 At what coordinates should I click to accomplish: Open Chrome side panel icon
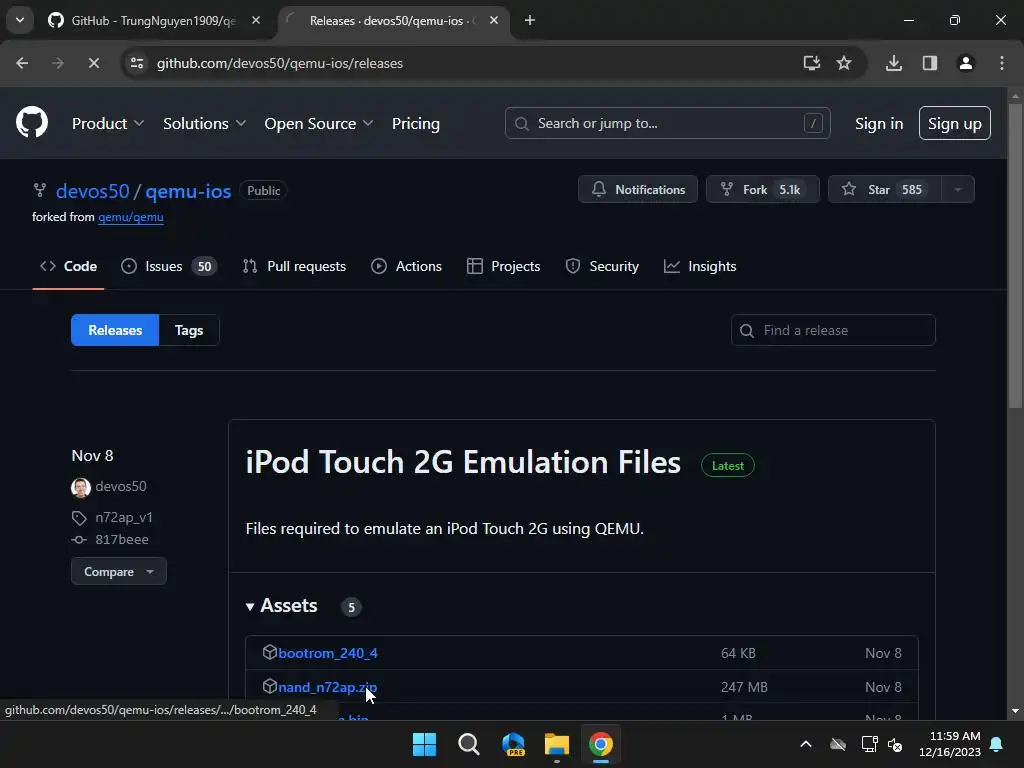click(x=929, y=63)
